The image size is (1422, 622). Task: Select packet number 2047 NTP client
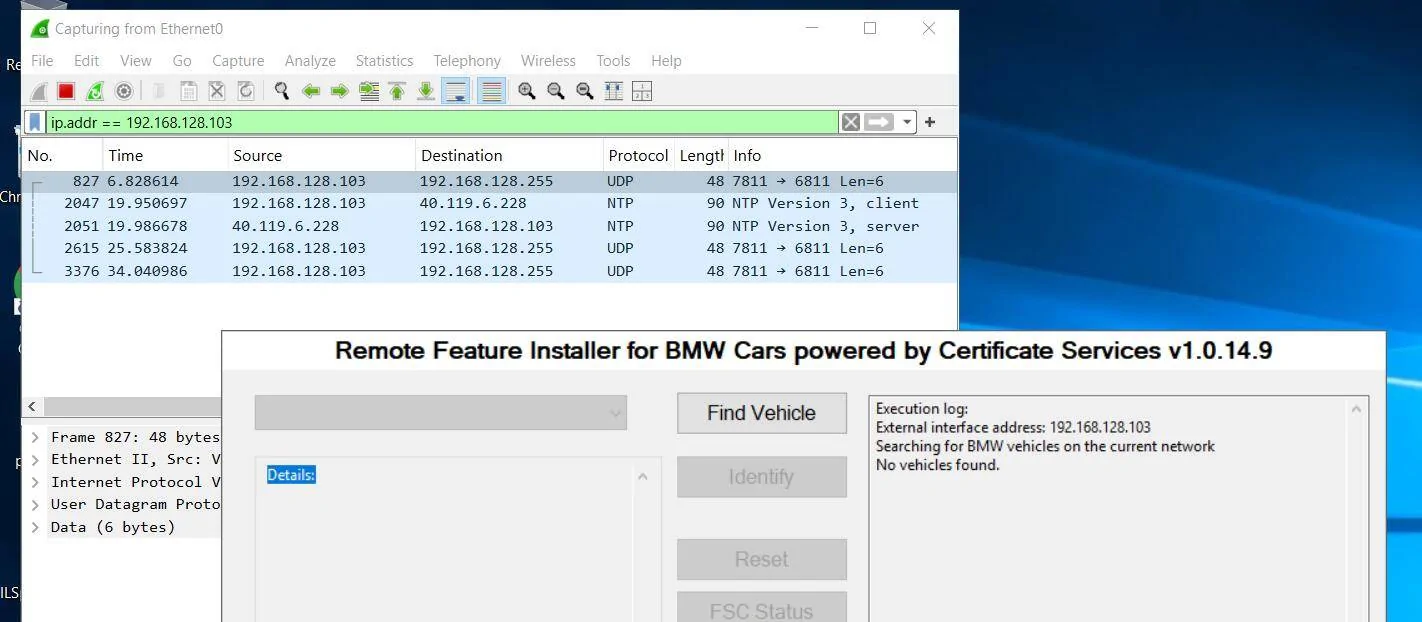489,203
